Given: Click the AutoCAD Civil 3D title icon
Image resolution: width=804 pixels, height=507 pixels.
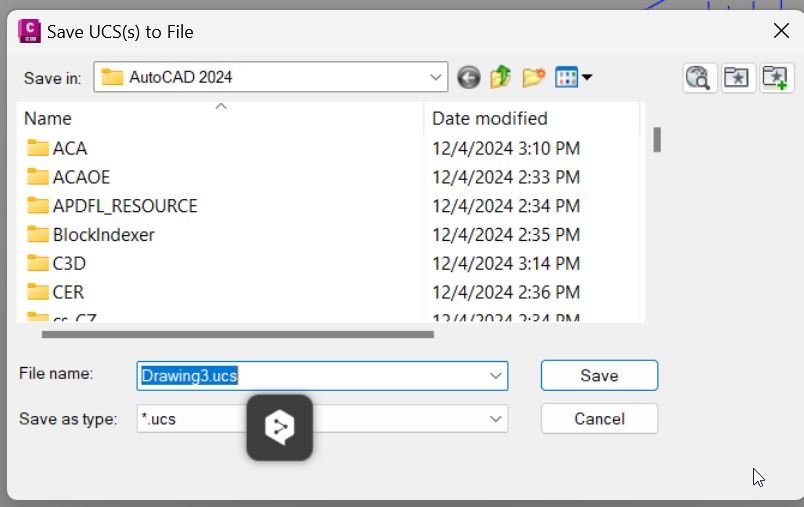Looking at the screenshot, I should click(29, 31).
